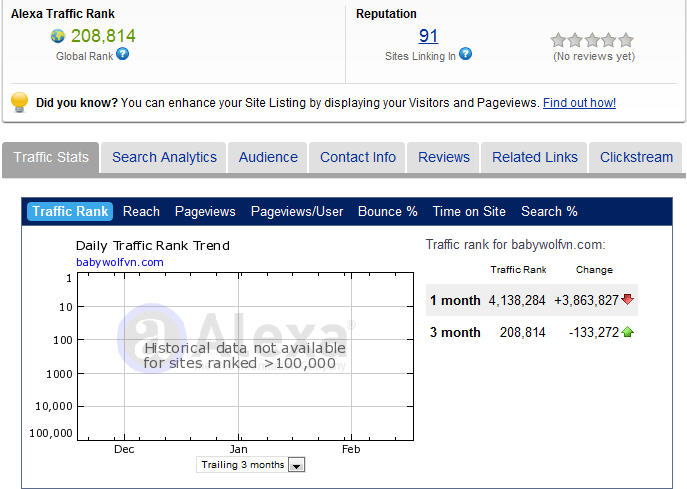The width and height of the screenshot is (687, 489).
Task: Open the Global Rank help question mark
Action: (x=123, y=54)
